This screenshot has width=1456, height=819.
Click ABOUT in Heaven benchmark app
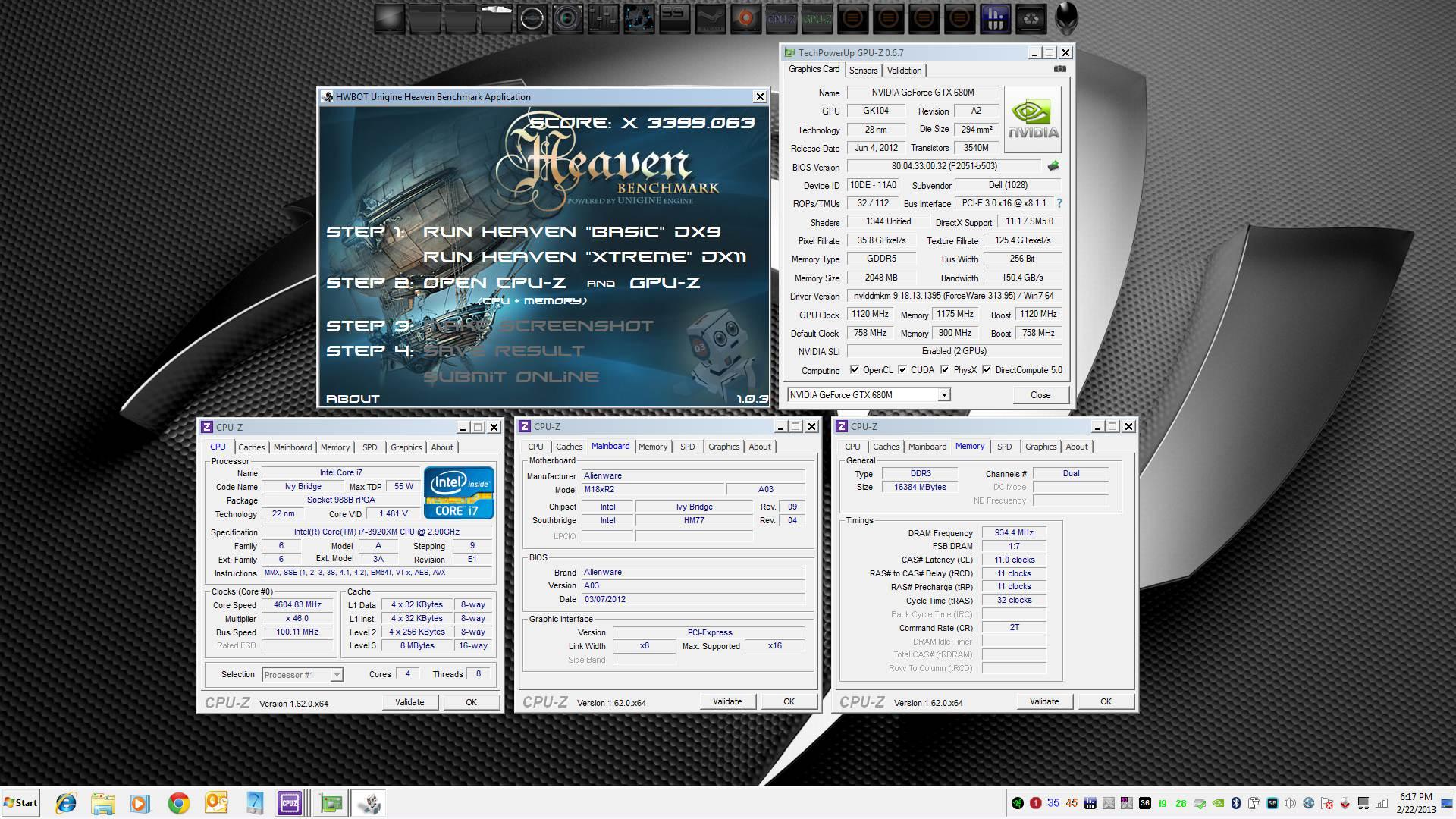click(353, 399)
